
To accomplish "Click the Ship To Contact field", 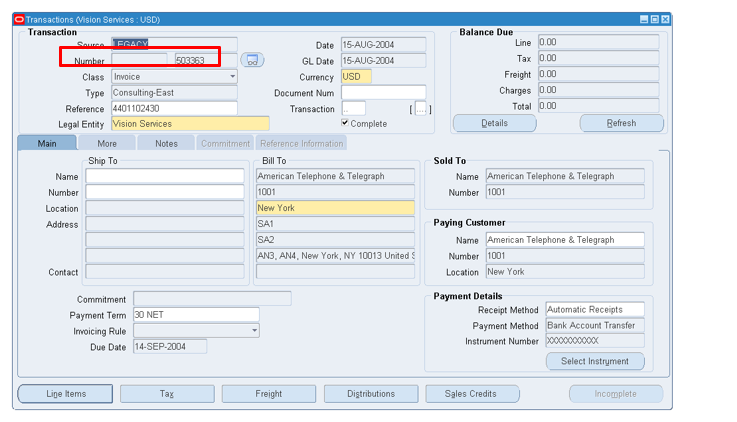I will coord(165,272).
